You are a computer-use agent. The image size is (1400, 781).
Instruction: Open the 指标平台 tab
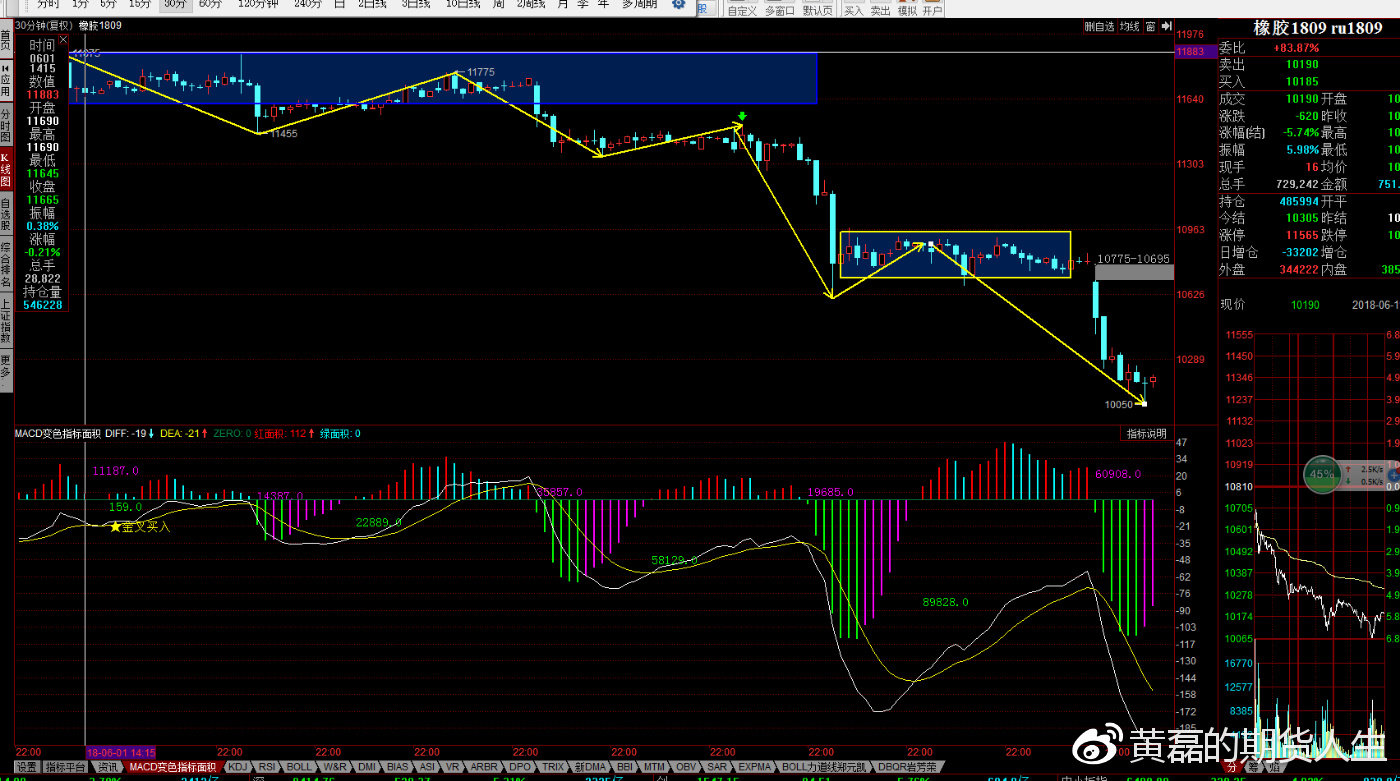[x=66, y=767]
